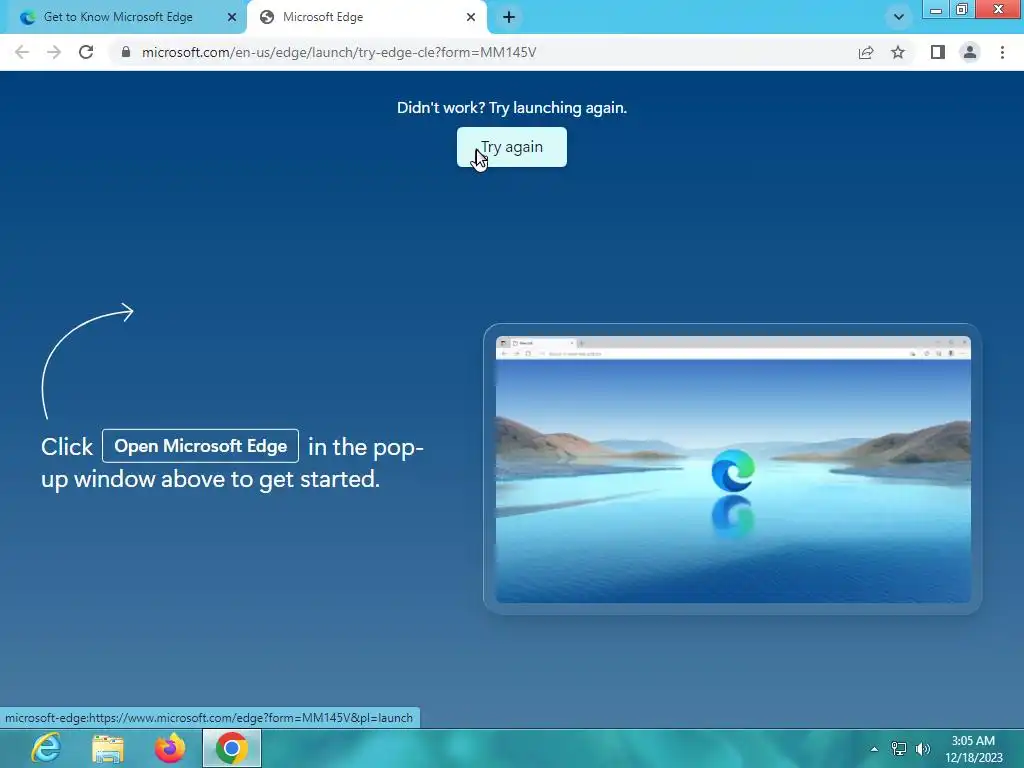Viewport: 1024px width, 768px height.
Task: Click the address bar URL
Action: [x=339, y=52]
